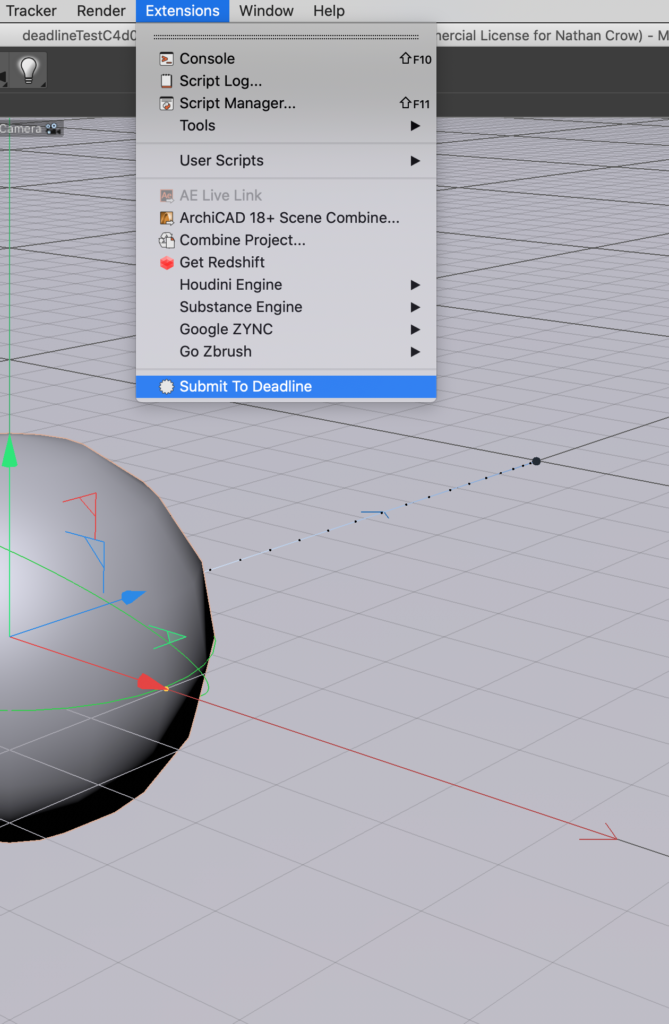Open the Window menu
The width and height of the screenshot is (669, 1024).
click(x=266, y=11)
